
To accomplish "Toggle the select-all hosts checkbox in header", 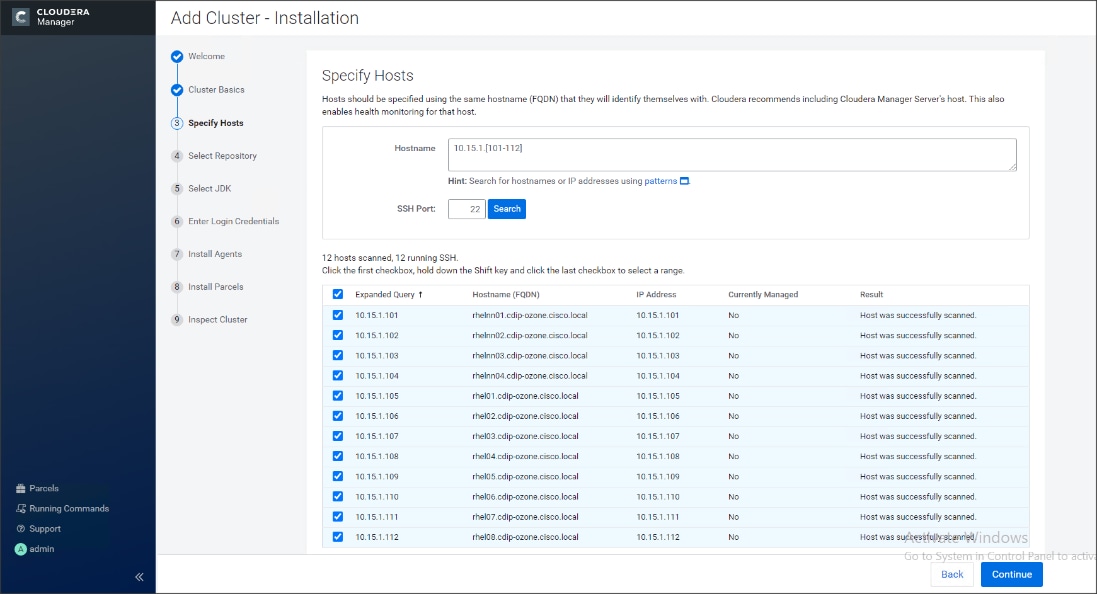I will (337, 294).
